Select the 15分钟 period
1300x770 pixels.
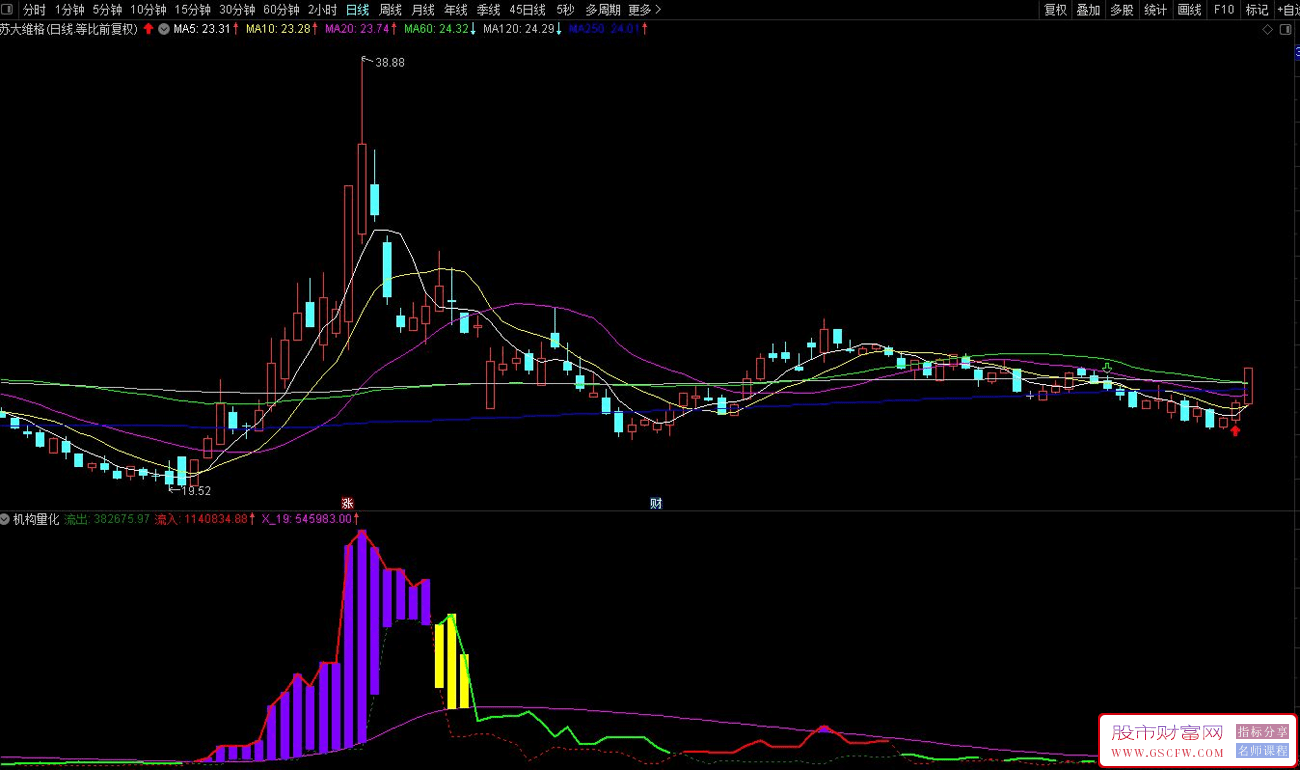(192, 10)
